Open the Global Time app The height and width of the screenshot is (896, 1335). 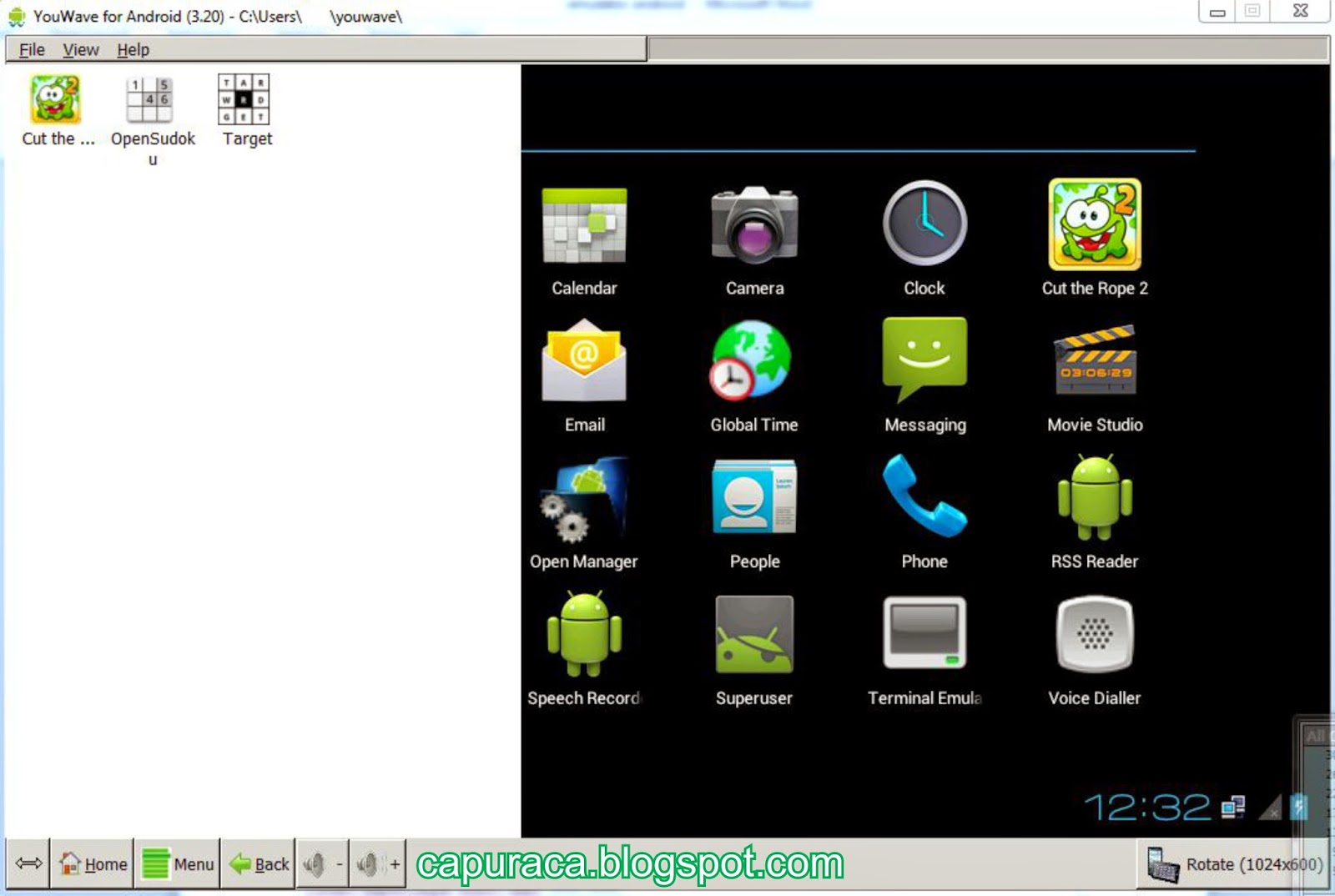pyautogui.click(x=754, y=376)
